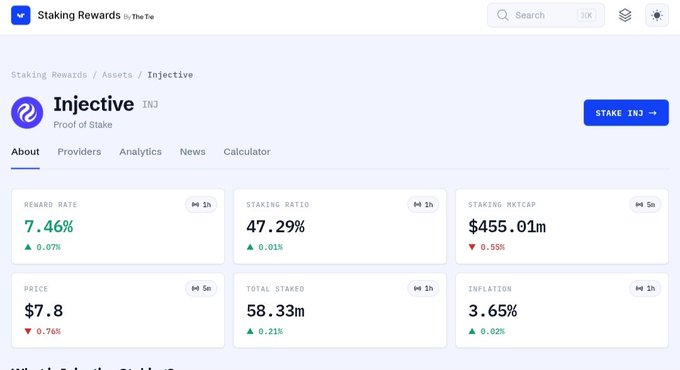Focus the Search input field
This screenshot has width=680, height=370.
coord(546,15)
